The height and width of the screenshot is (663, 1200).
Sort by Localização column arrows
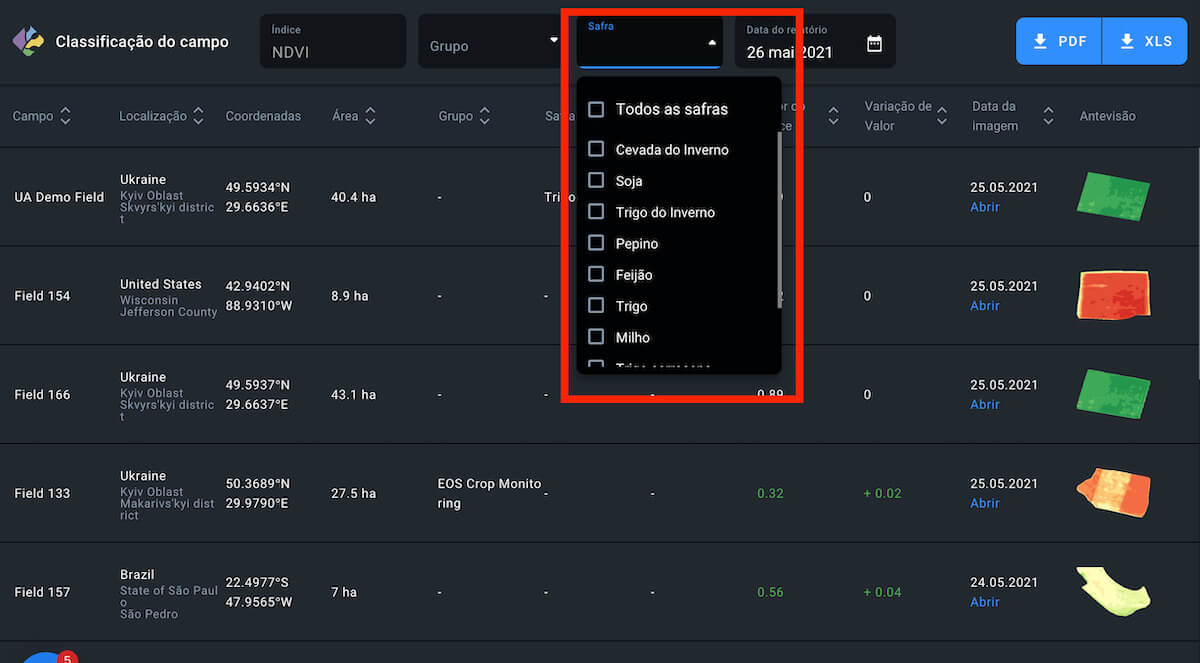pyautogui.click(x=198, y=116)
